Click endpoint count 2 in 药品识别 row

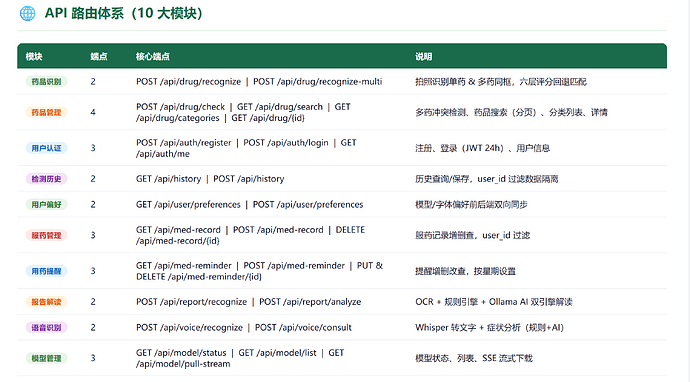click(93, 81)
